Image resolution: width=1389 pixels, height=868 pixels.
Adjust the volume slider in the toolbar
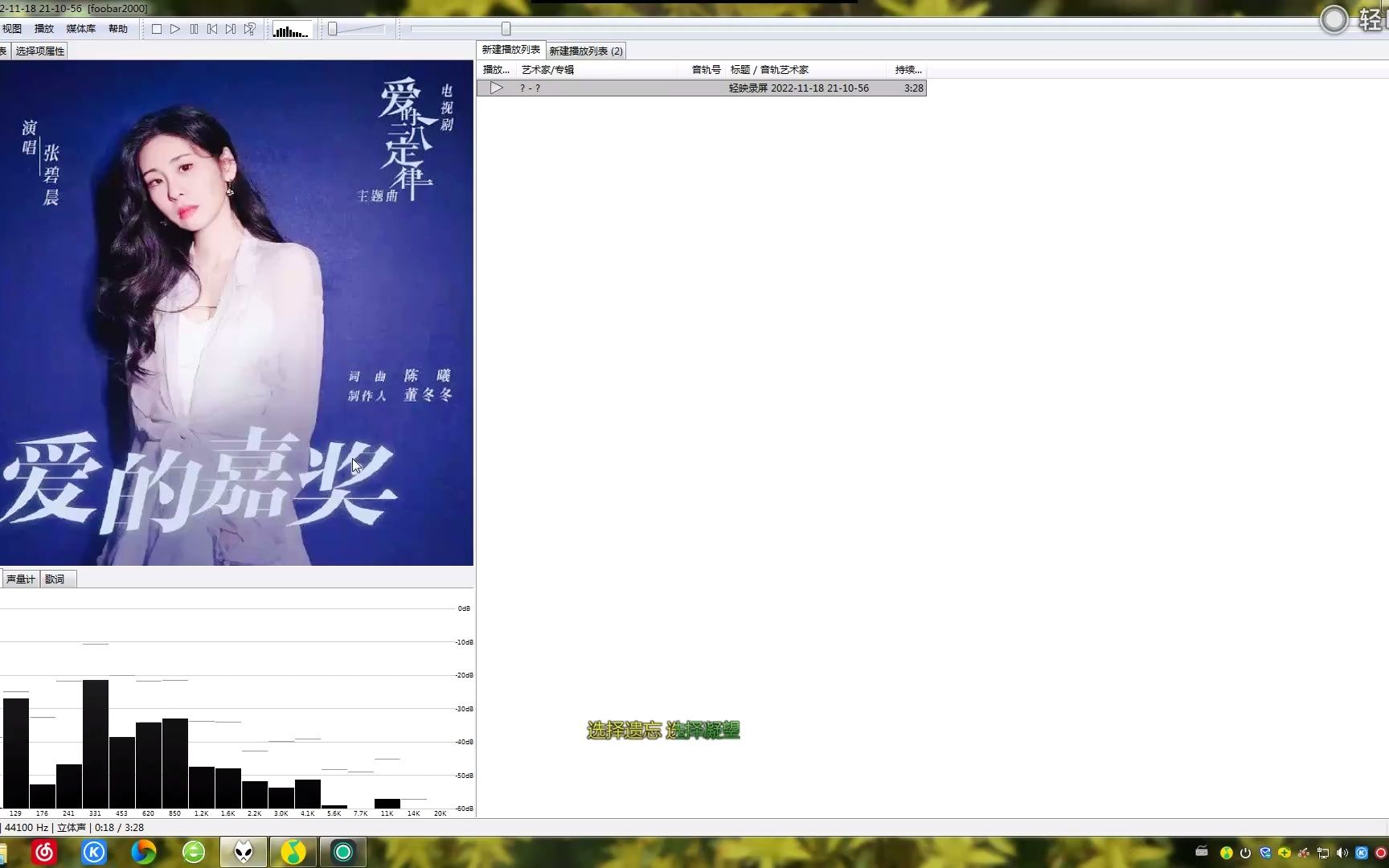(357, 29)
